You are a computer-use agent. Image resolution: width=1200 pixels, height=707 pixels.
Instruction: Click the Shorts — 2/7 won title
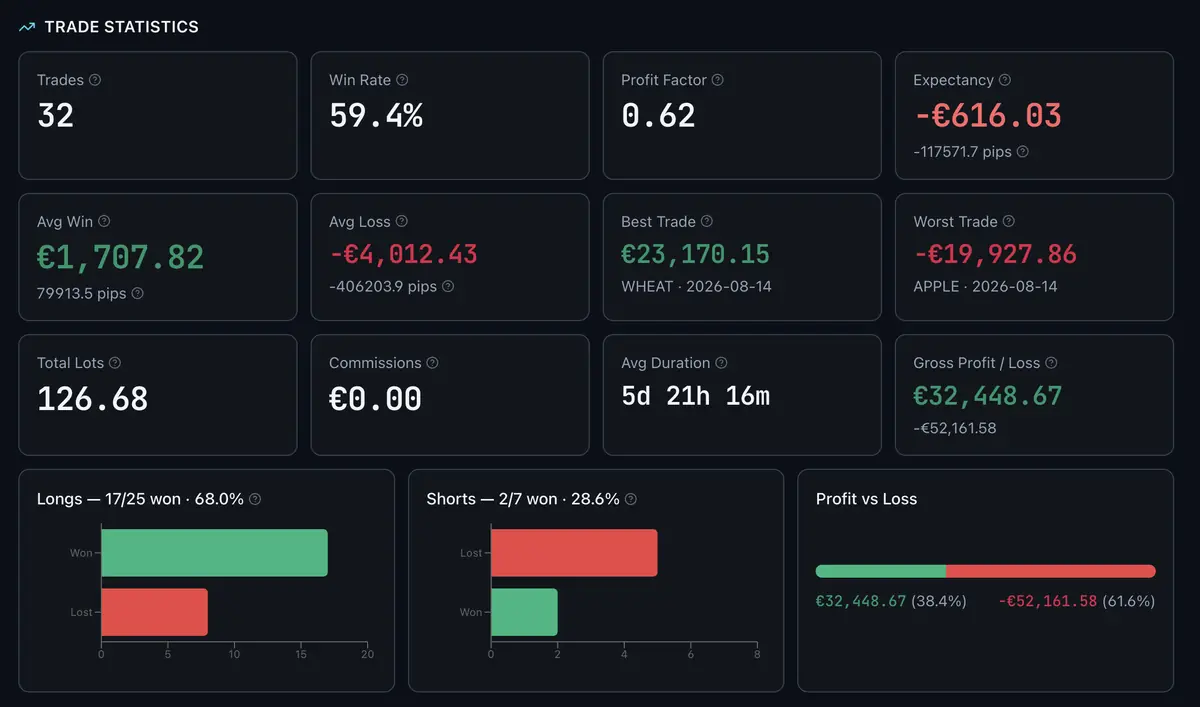[x=523, y=499]
